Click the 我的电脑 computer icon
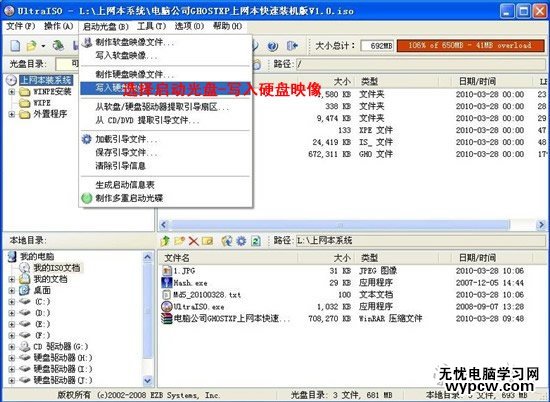This screenshot has width=550, height=402. (12, 256)
